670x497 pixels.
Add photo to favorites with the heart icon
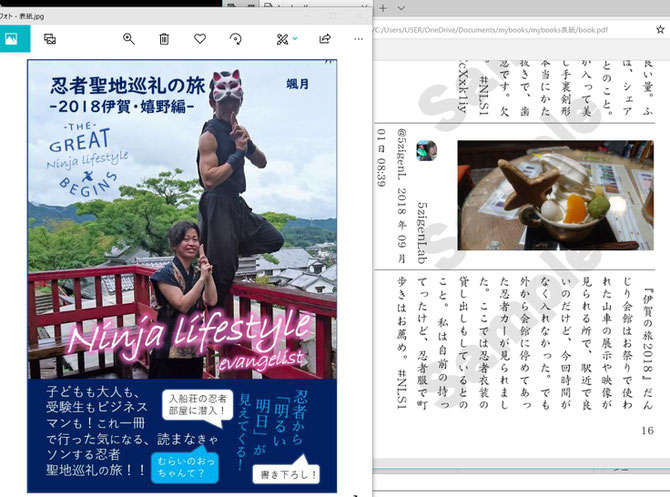tap(200, 39)
